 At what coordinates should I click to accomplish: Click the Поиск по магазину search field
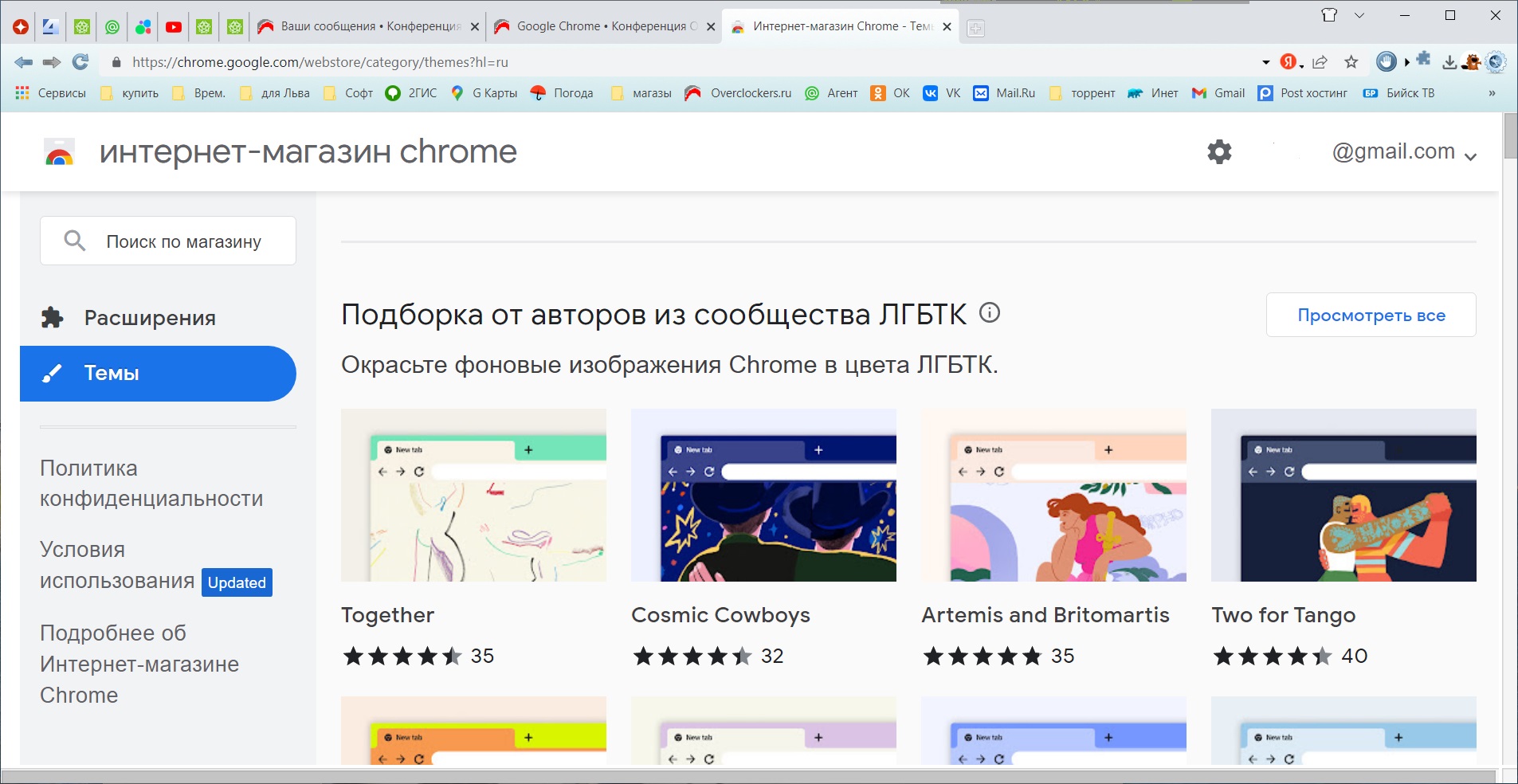point(168,241)
